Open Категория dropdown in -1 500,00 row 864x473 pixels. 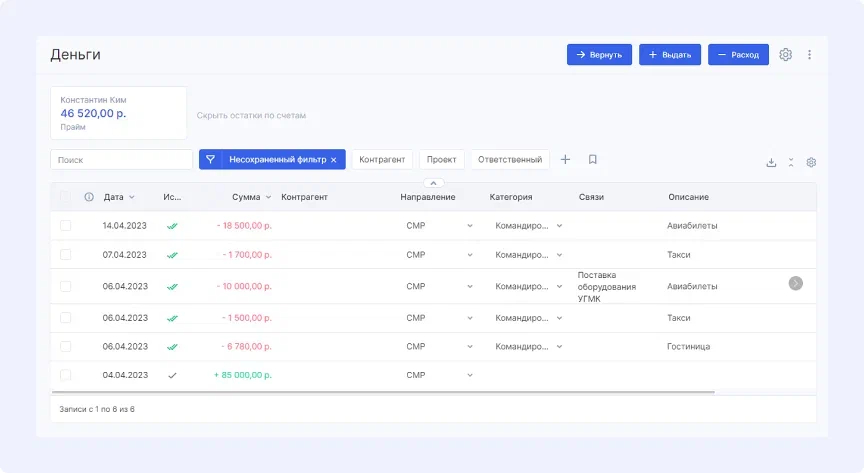559,318
